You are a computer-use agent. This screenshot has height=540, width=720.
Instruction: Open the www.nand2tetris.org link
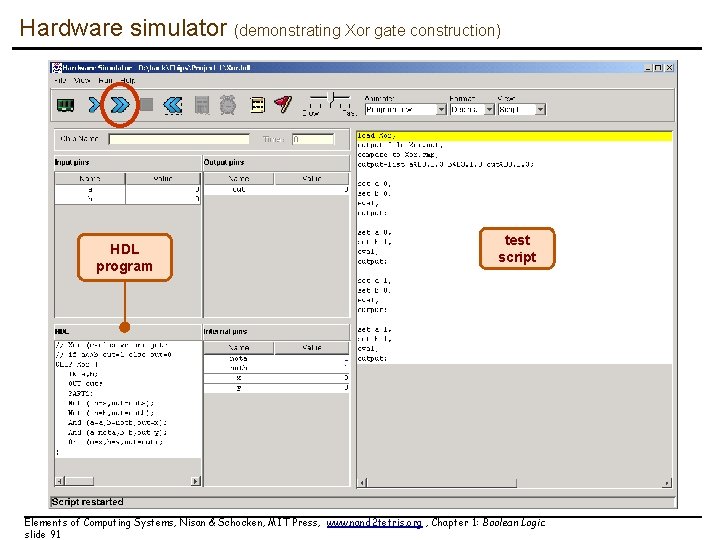point(374,523)
